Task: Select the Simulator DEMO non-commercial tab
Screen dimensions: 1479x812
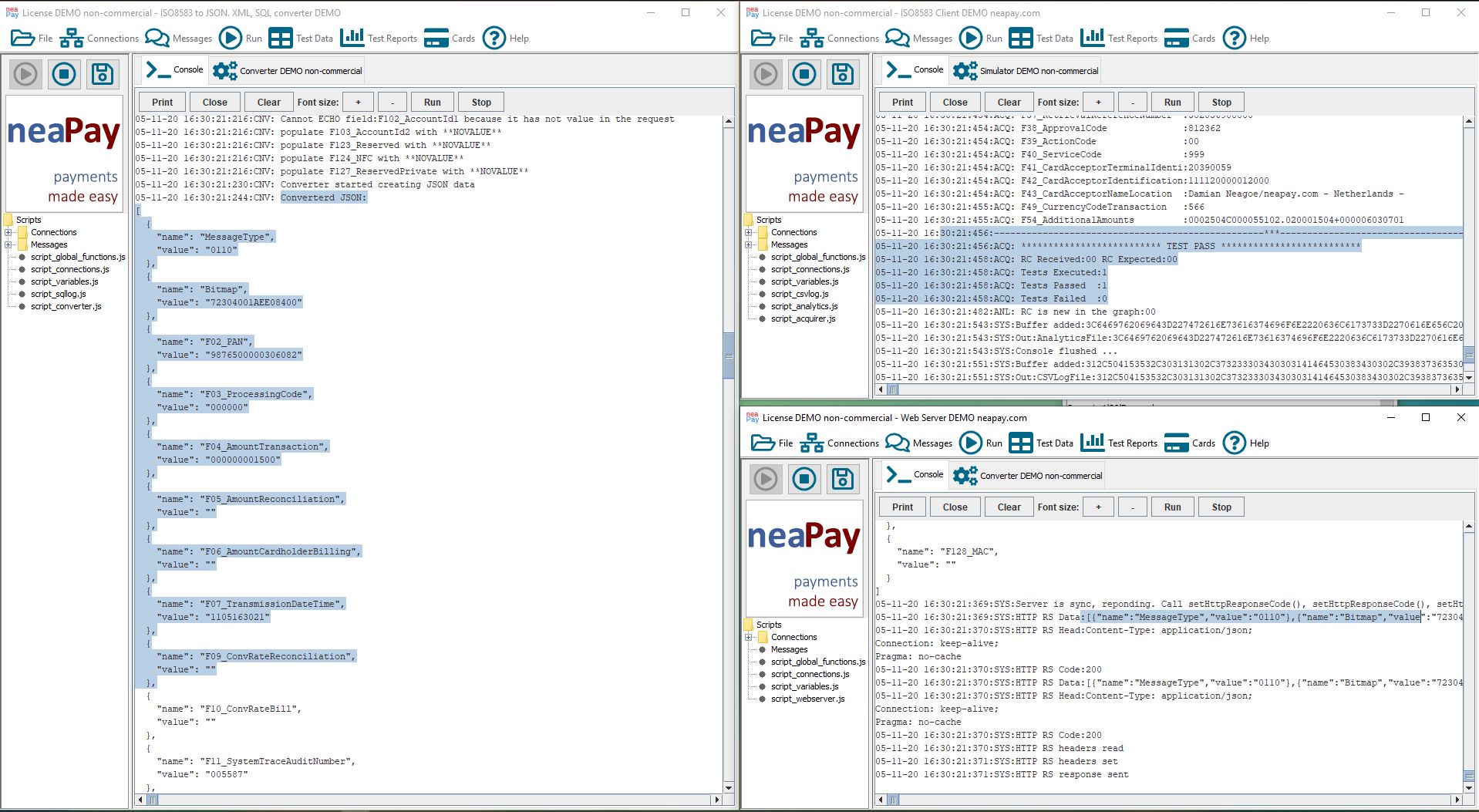Action: [x=1026, y=71]
